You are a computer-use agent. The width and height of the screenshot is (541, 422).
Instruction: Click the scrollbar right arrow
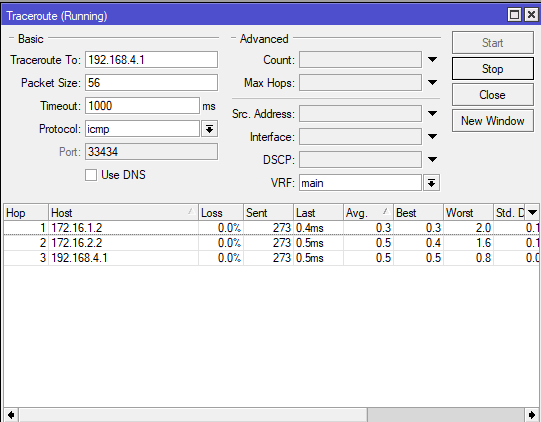tap(532, 415)
